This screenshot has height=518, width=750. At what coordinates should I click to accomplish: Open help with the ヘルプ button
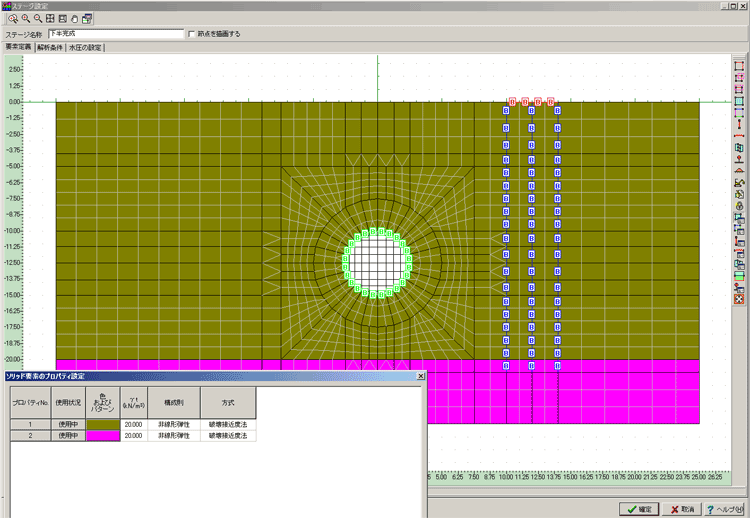click(724, 508)
